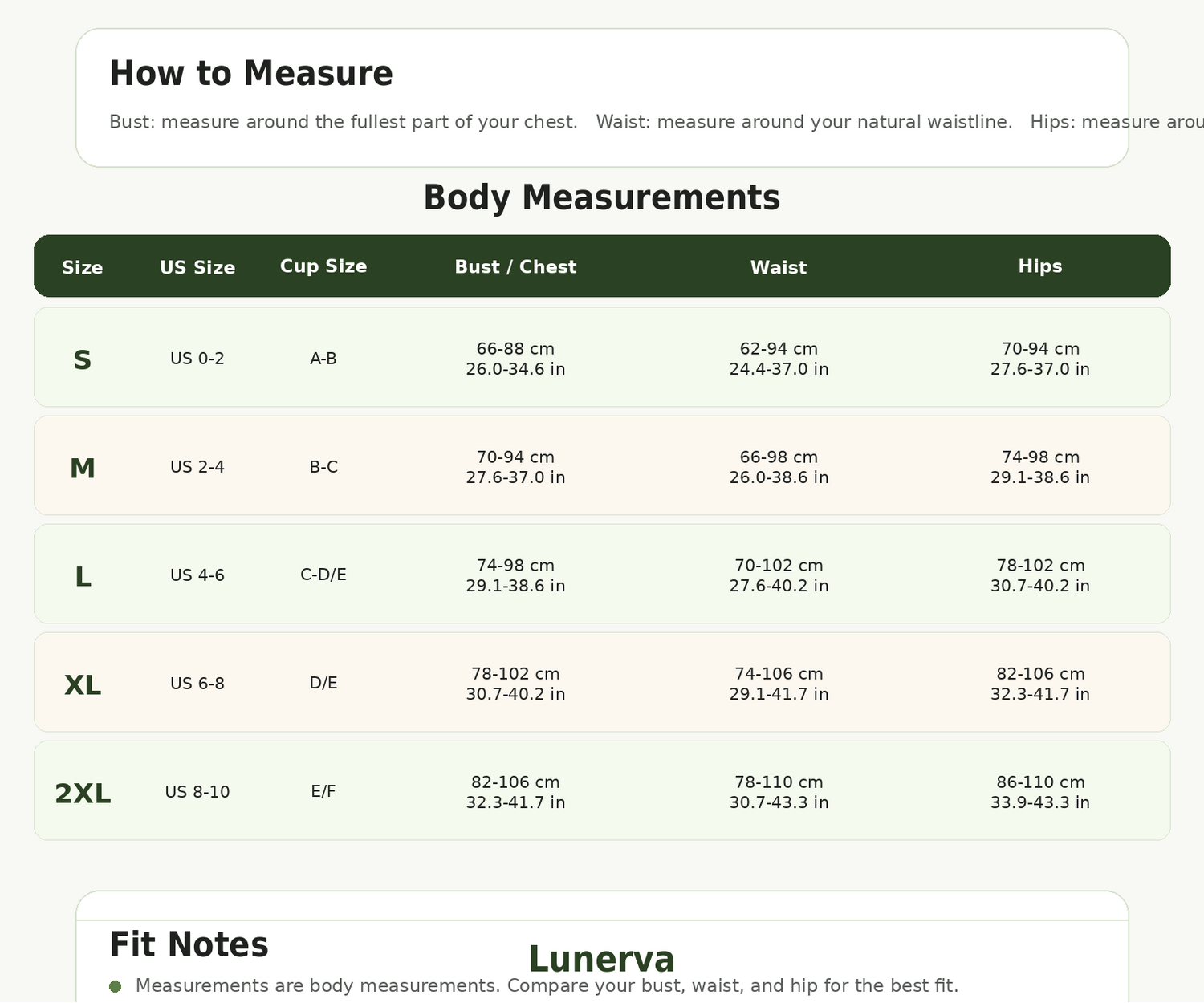Screen dimensions: 1204x1003
Task: Click the 2XL hips value 86-110 cm
Action: 1040,782
